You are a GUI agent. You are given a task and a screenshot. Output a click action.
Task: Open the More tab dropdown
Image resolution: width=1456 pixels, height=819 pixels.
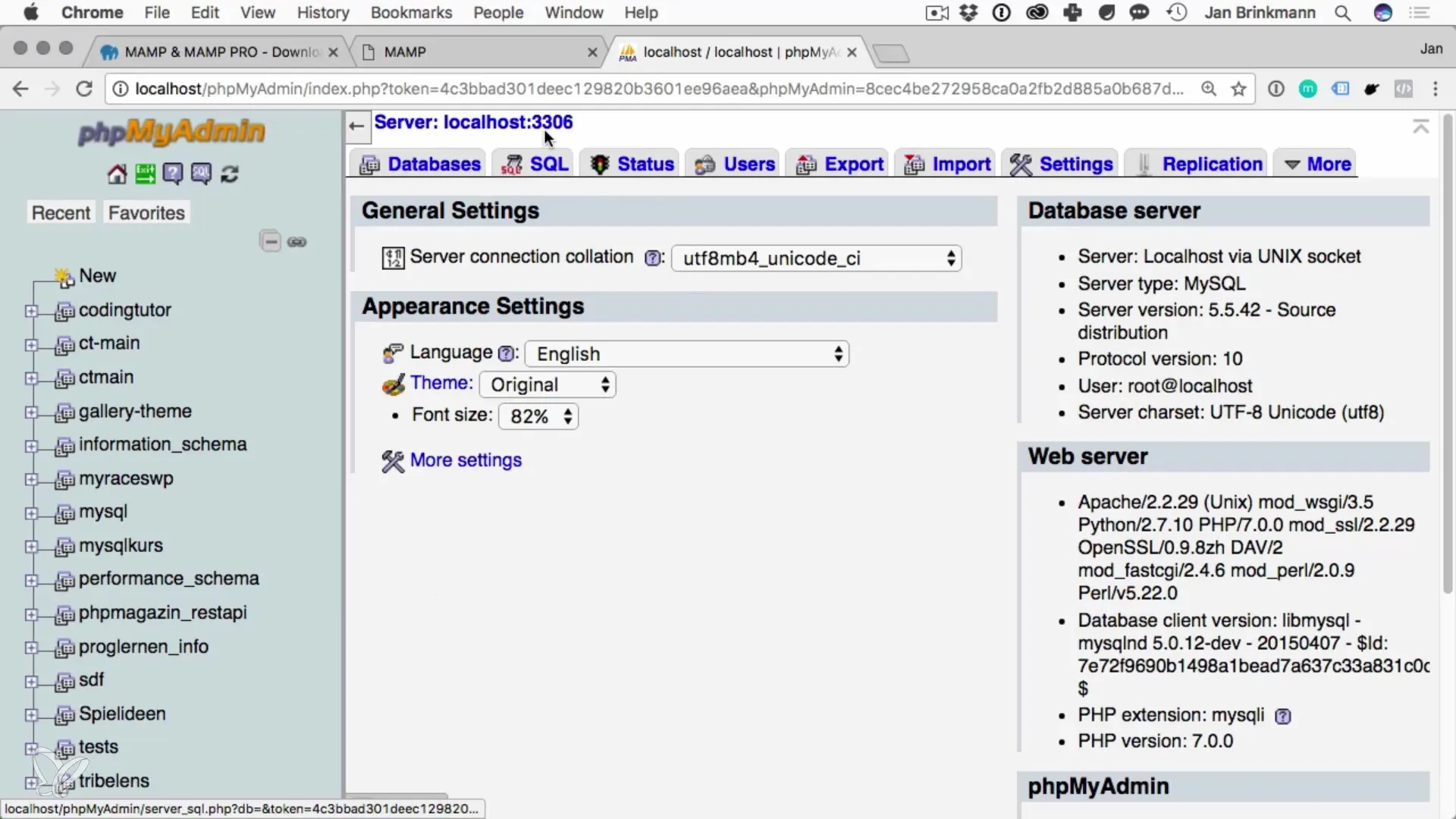pos(1316,164)
